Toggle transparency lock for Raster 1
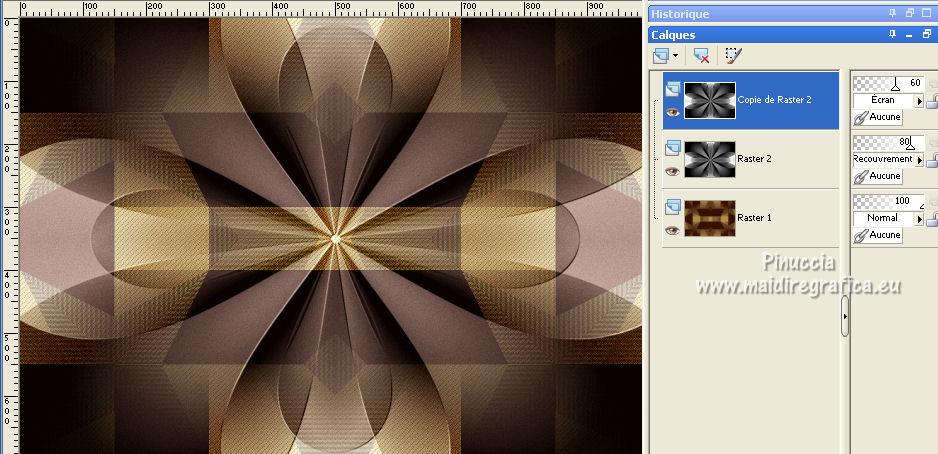The height and width of the screenshot is (454, 938). [932, 219]
